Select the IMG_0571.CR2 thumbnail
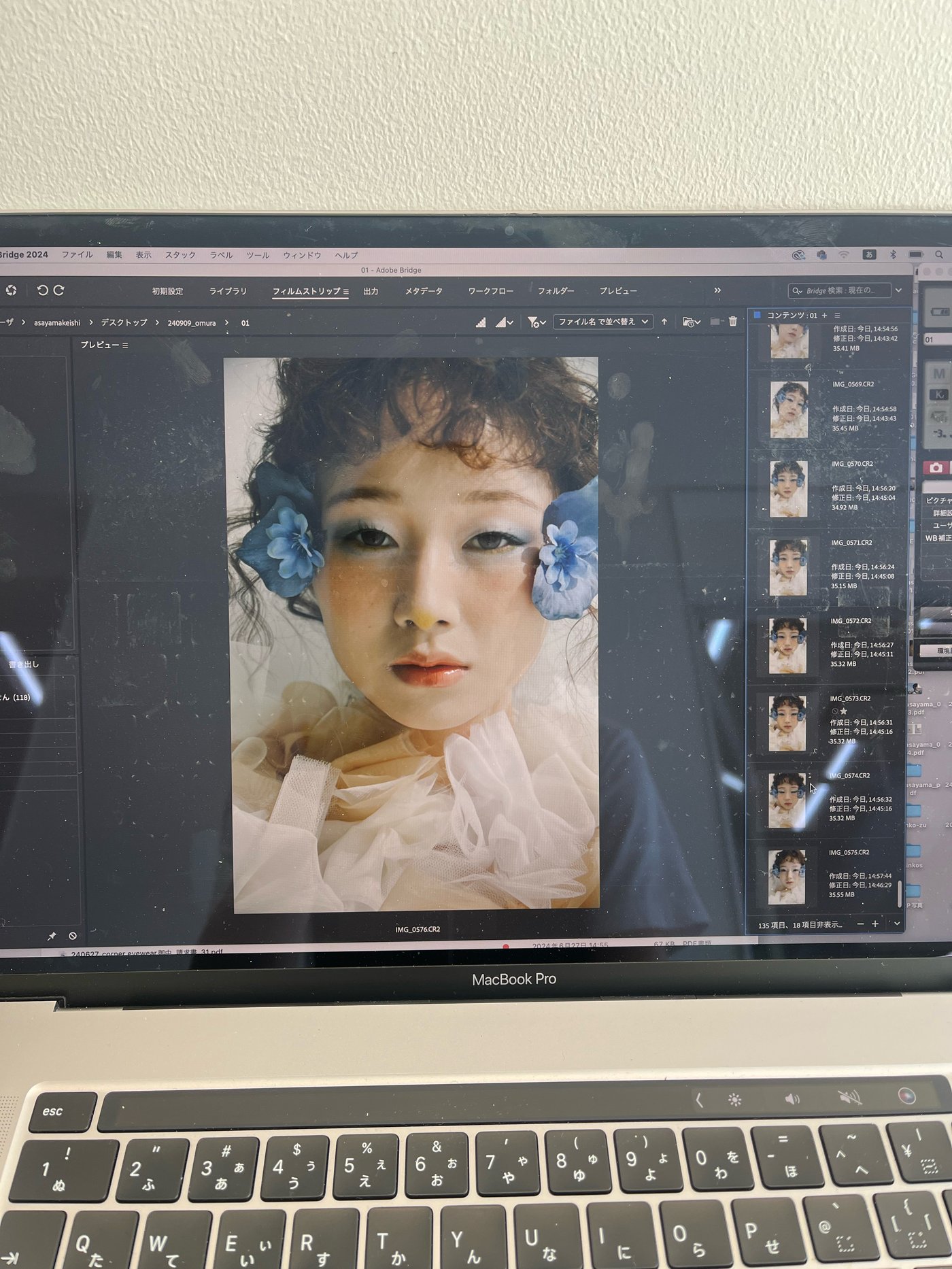The width and height of the screenshot is (952, 1269). [x=788, y=566]
